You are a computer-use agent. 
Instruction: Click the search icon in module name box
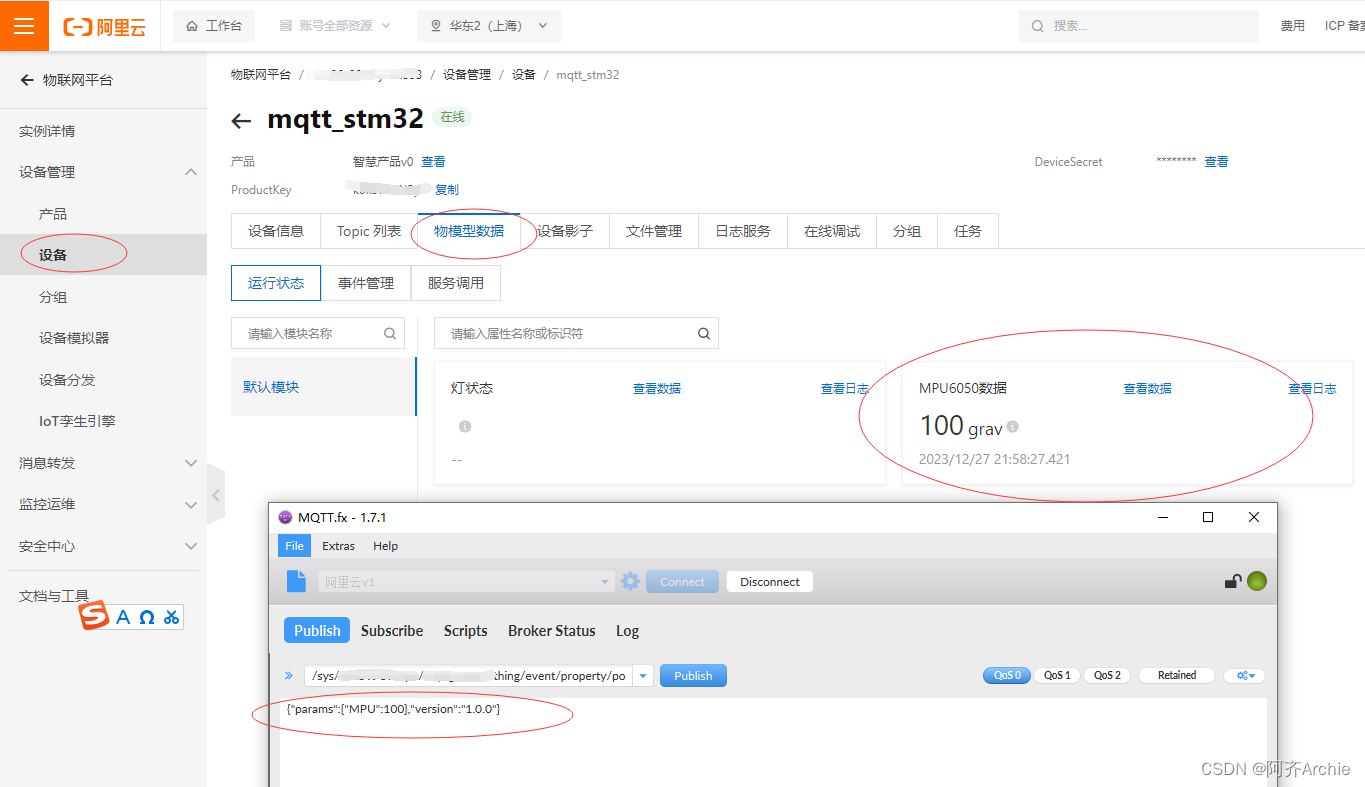[390, 334]
